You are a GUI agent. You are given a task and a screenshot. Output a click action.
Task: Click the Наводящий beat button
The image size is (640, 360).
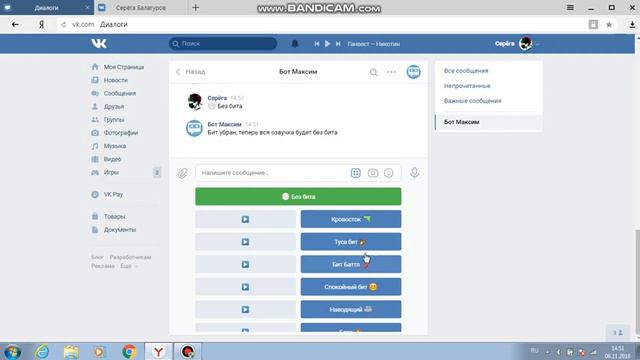tap(351, 309)
